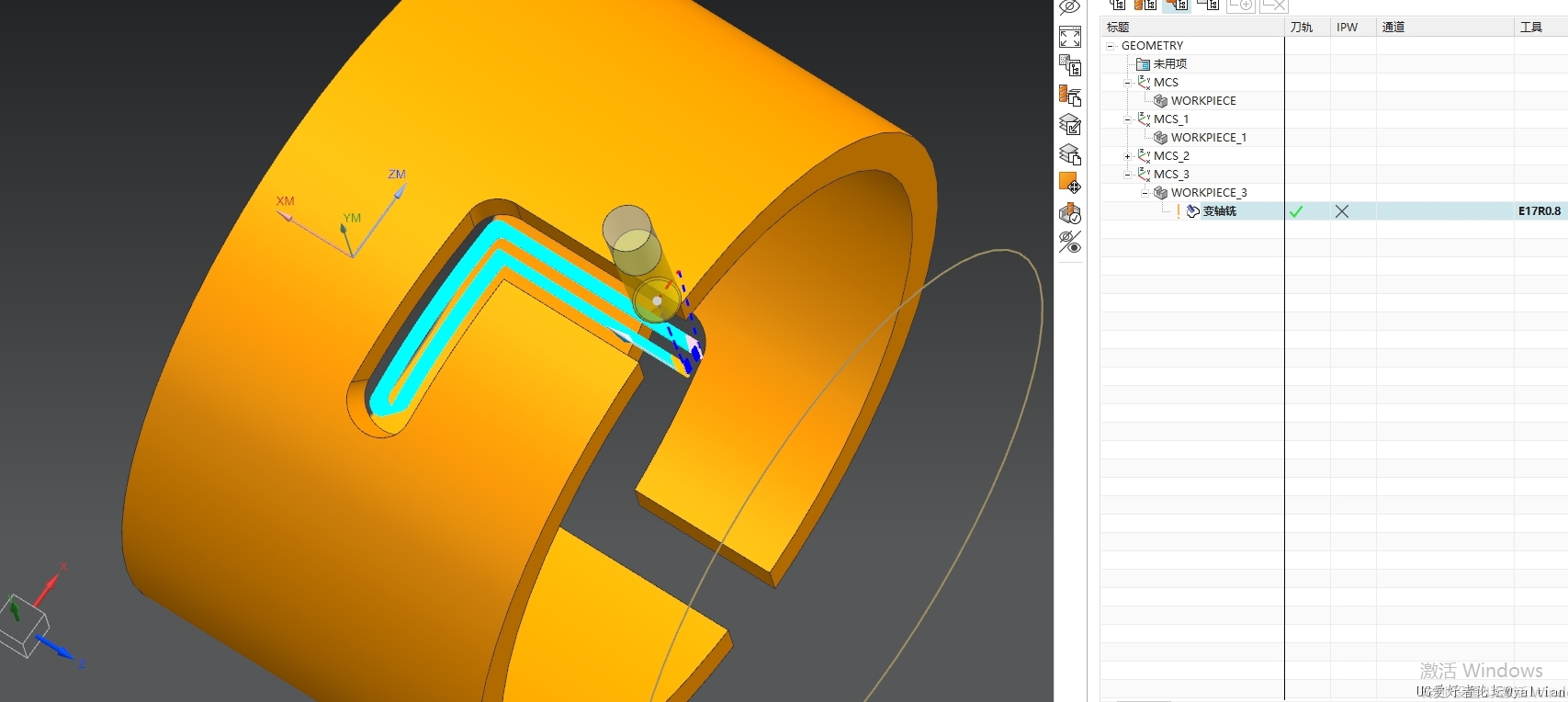Click the GEOMETRY root label
1568x702 pixels.
(x=1152, y=46)
